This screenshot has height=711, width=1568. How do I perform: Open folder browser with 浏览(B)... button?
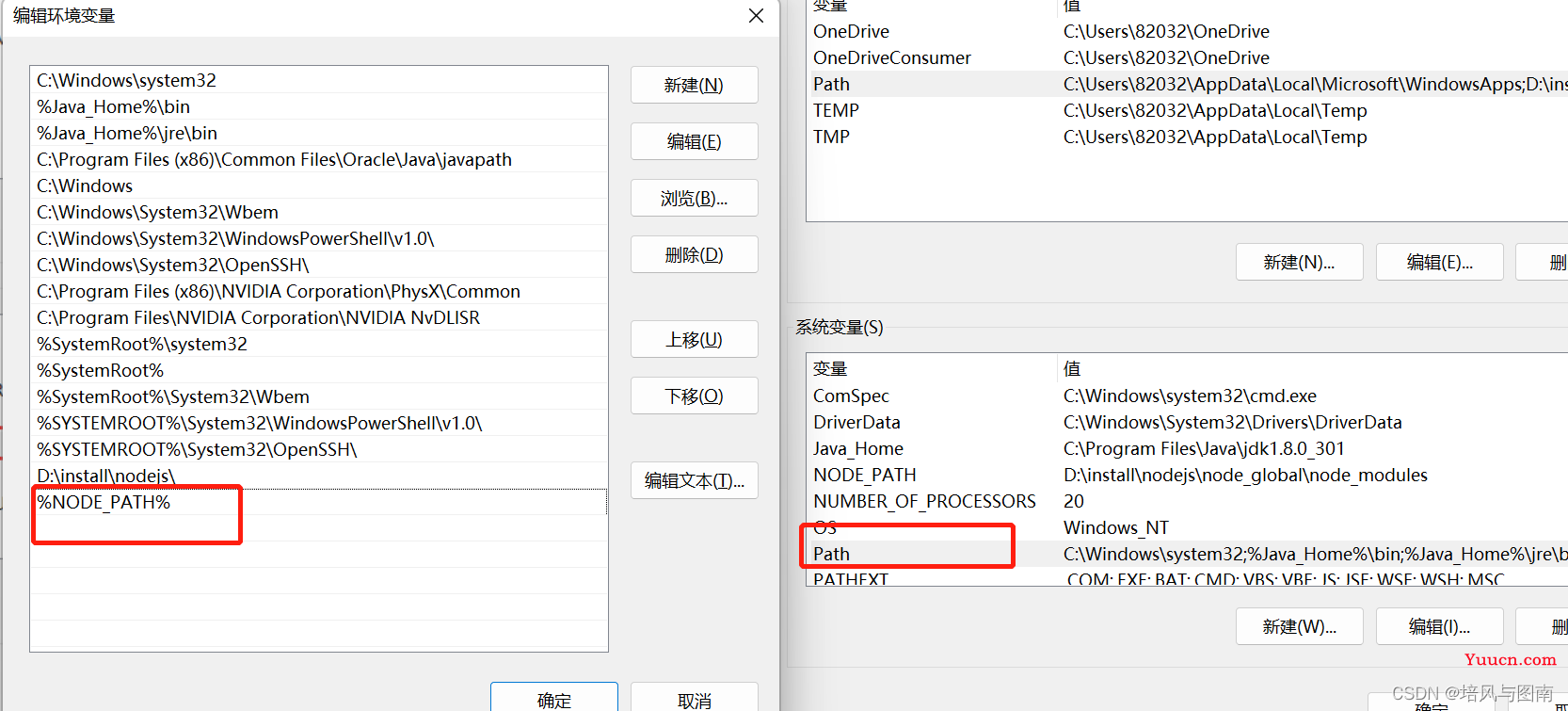point(694,198)
